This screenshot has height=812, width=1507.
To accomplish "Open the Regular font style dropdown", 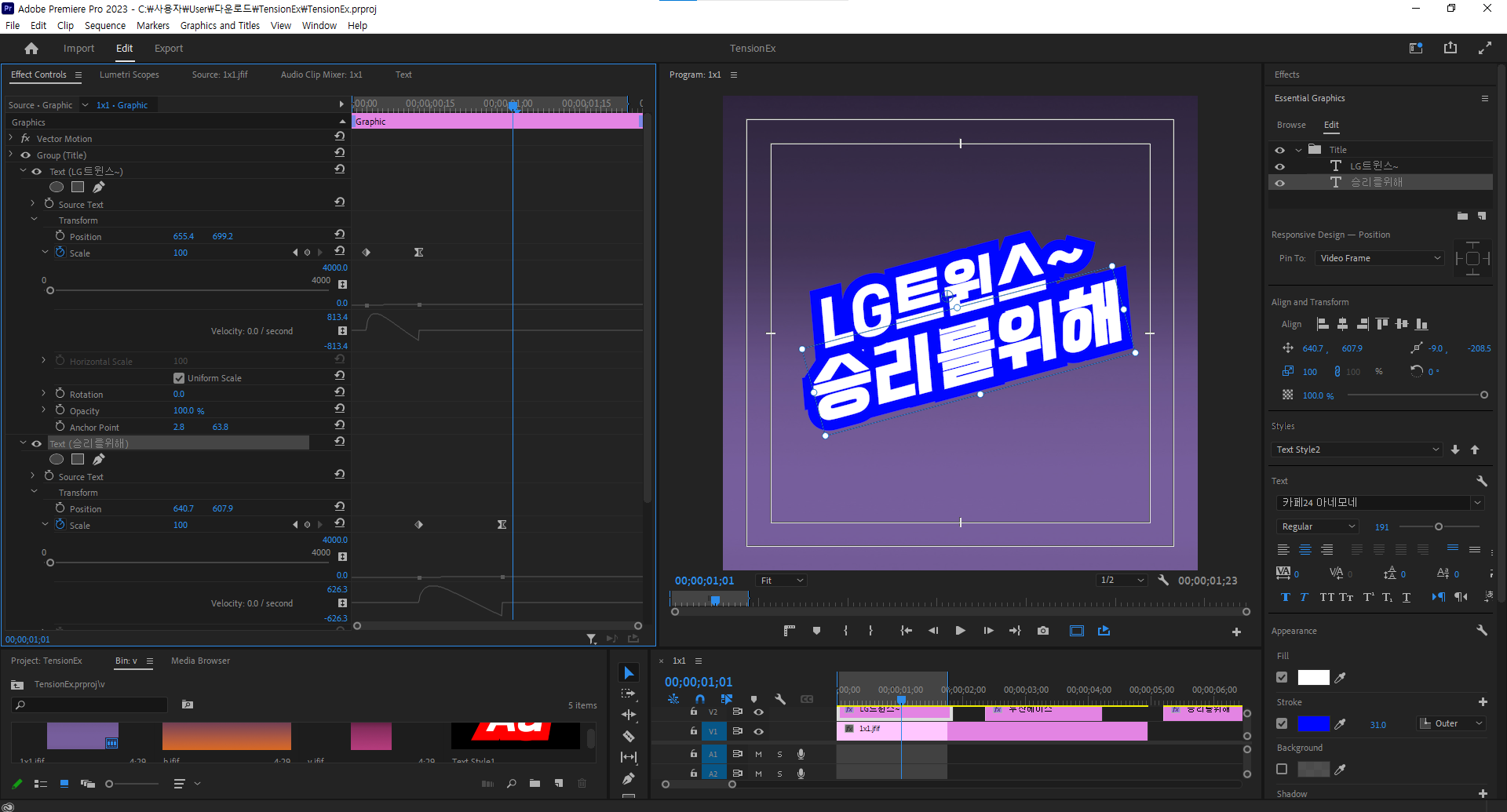I will (1317, 526).
